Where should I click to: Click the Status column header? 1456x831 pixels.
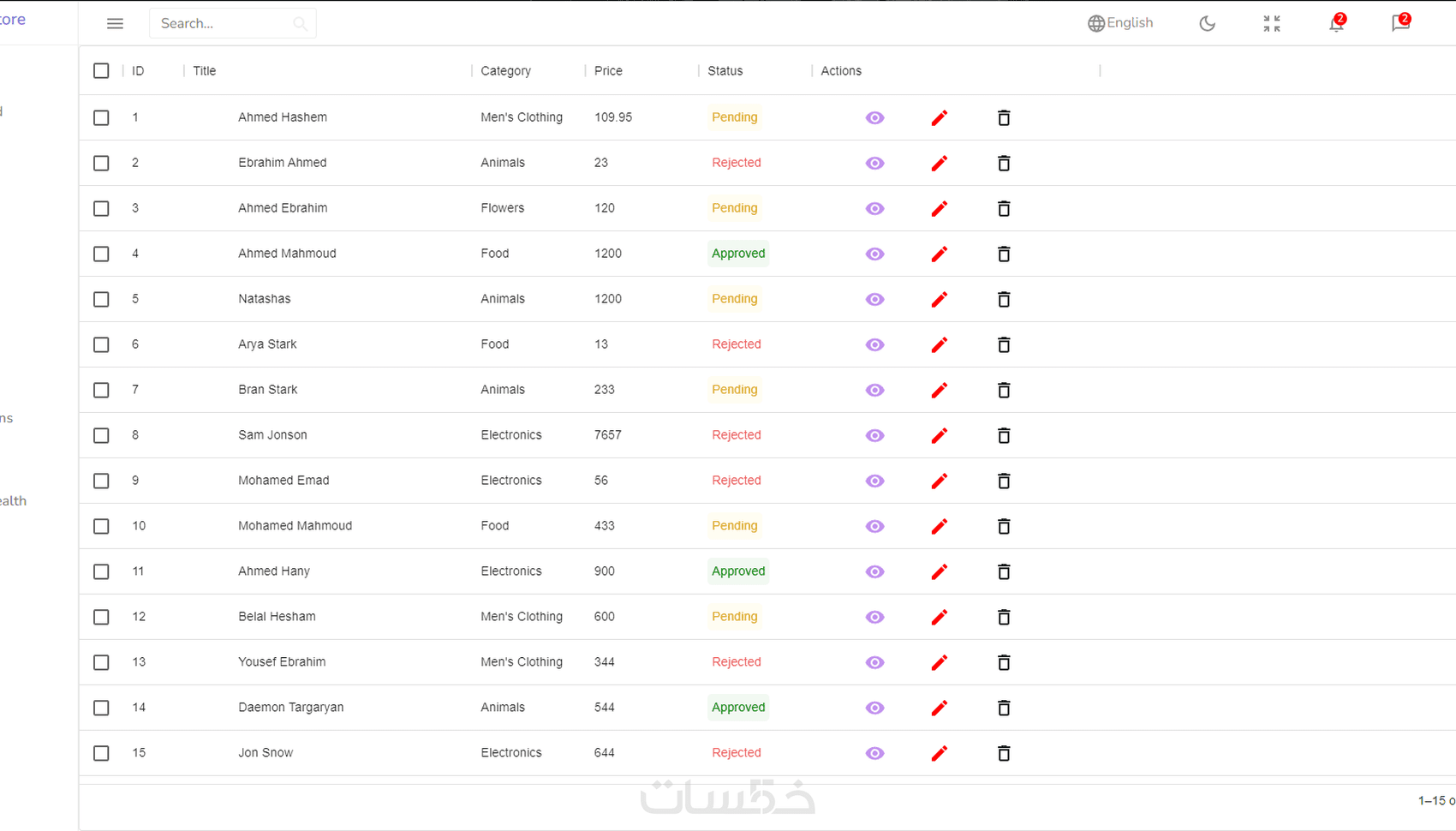click(x=725, y=71)
